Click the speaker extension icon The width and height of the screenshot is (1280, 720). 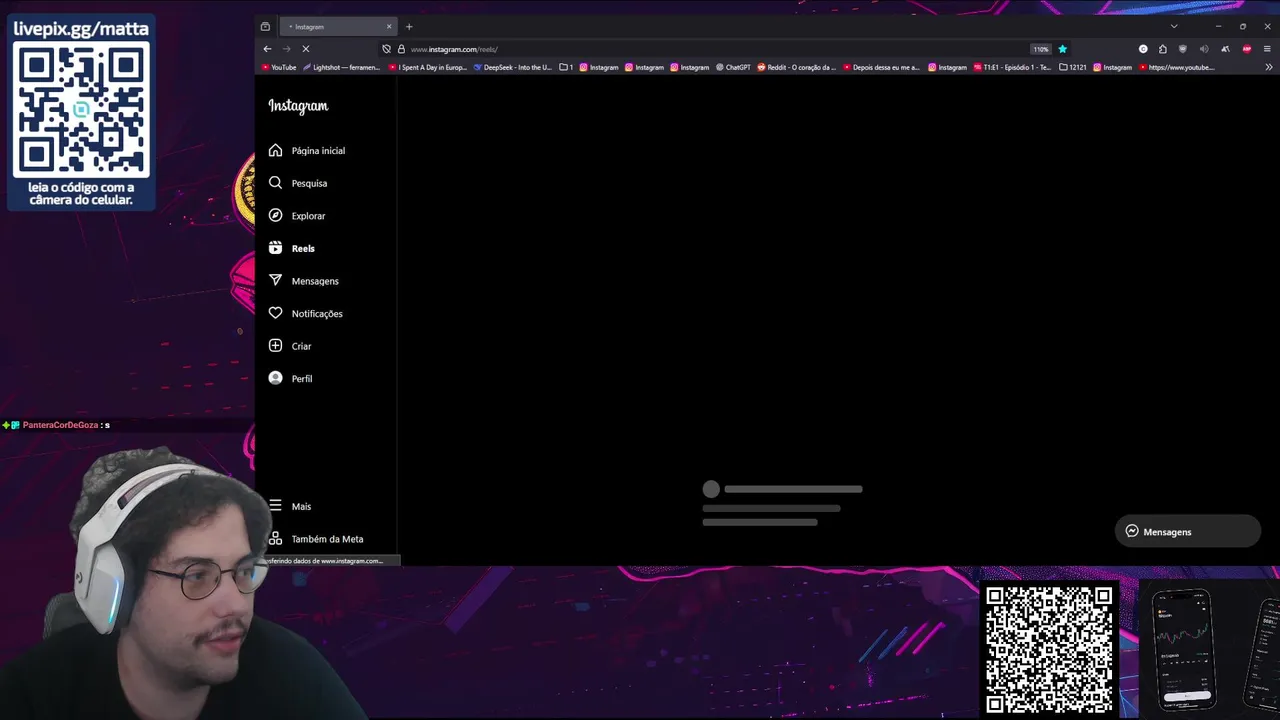tap(1204, 49)
